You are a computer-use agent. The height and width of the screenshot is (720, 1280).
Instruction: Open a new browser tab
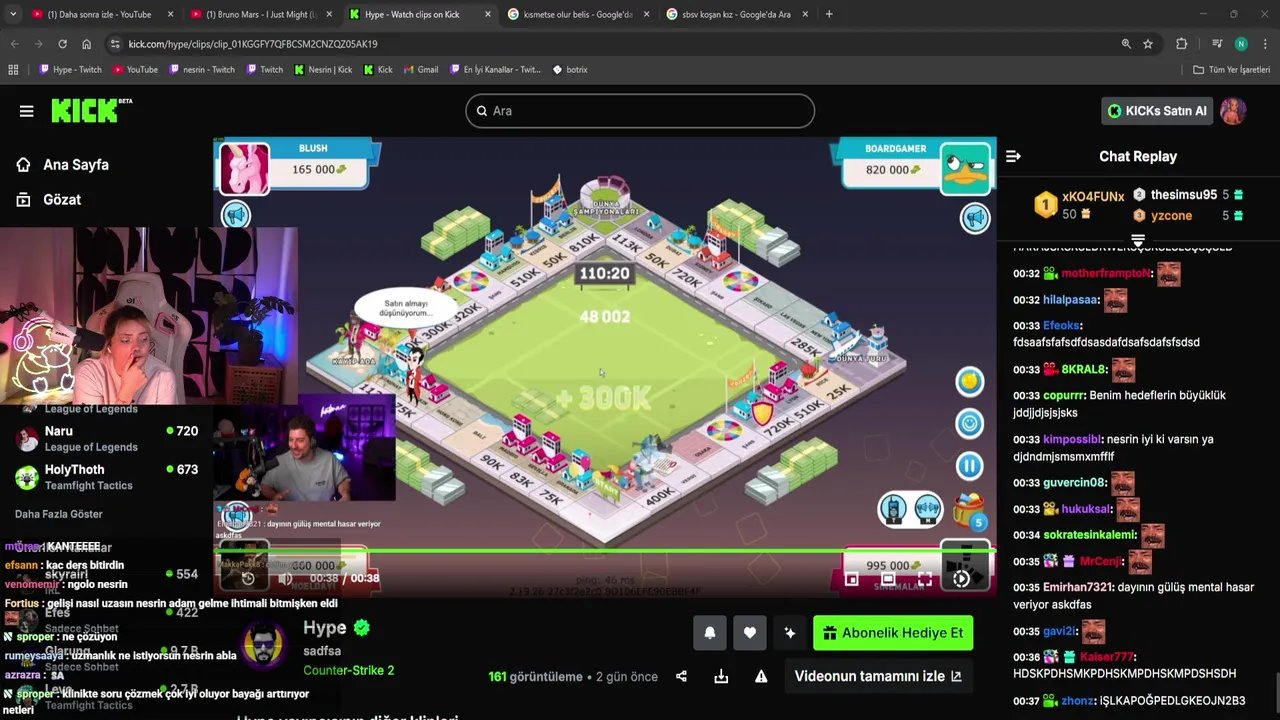point(829,14)
